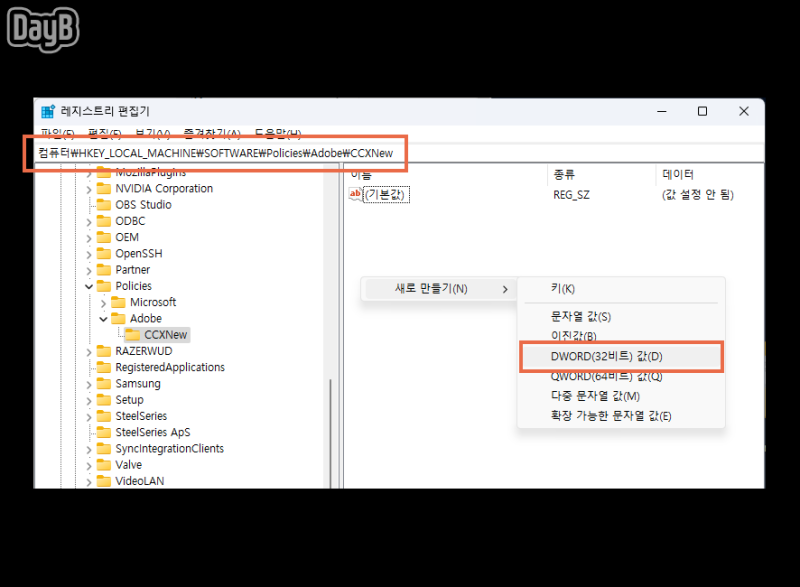Expand the NVIDIA Corporation key
Screen dimensions: 800x587
pos(89,190)
